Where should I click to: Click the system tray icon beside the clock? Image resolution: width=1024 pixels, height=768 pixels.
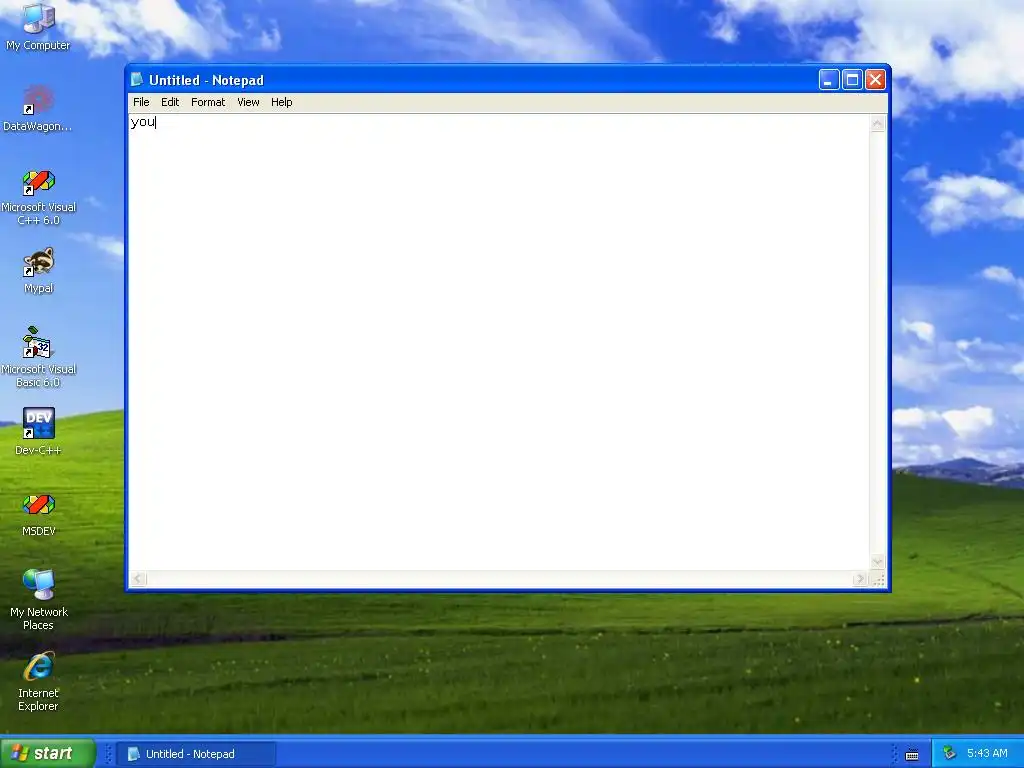(x=950, y=753)
